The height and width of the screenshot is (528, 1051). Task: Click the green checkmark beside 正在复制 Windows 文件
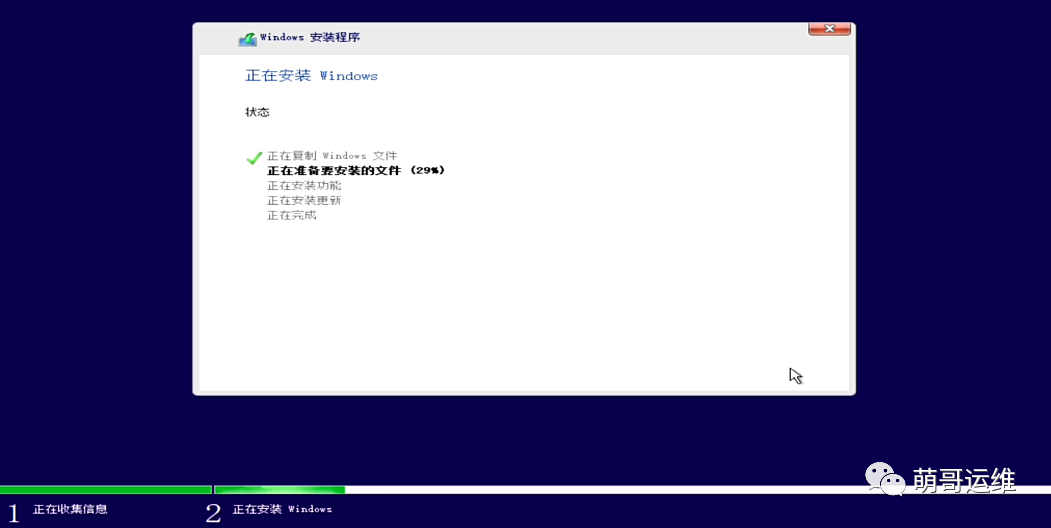click(254, 158)
